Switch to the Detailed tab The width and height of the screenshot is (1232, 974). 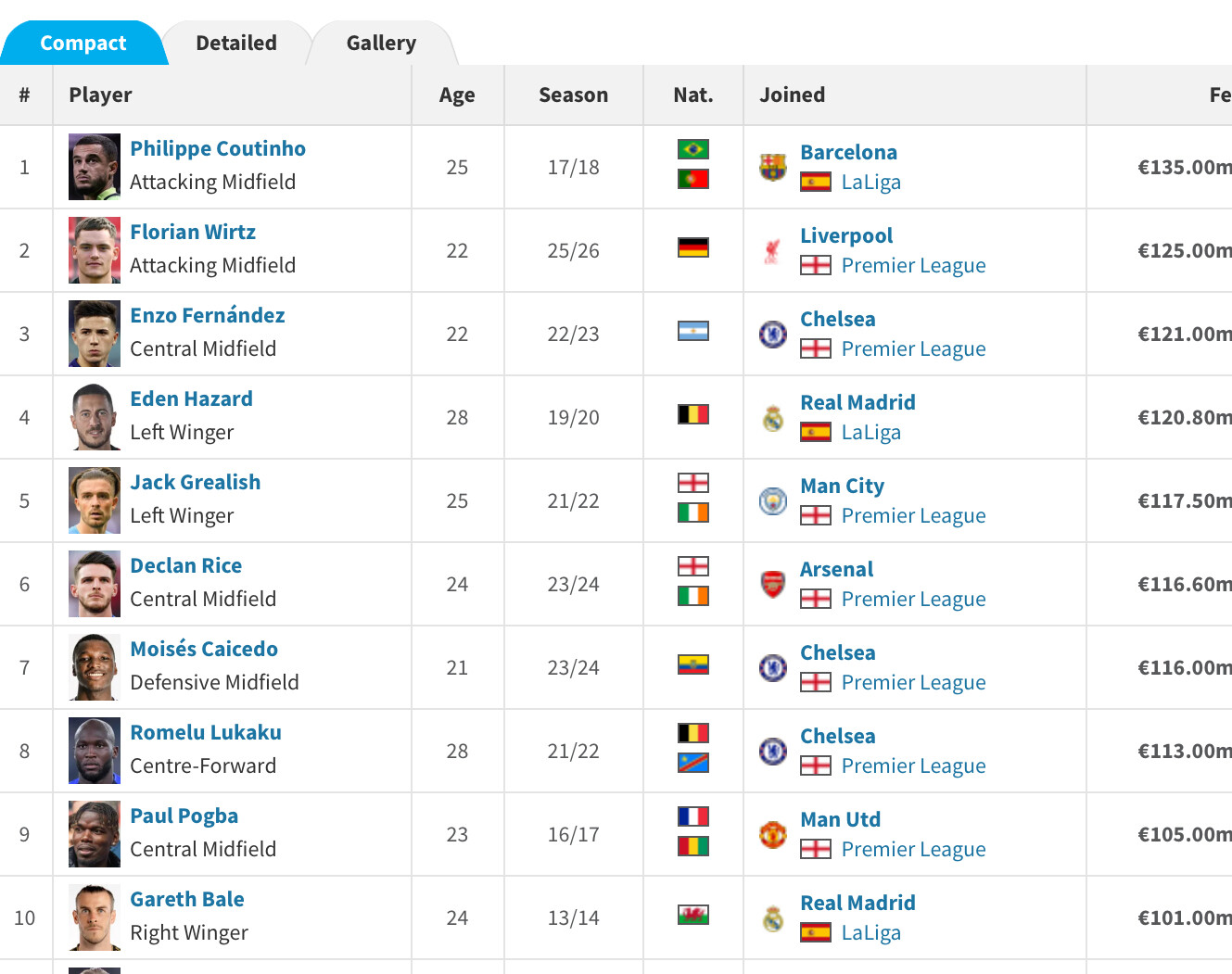[x=236, y=43]
